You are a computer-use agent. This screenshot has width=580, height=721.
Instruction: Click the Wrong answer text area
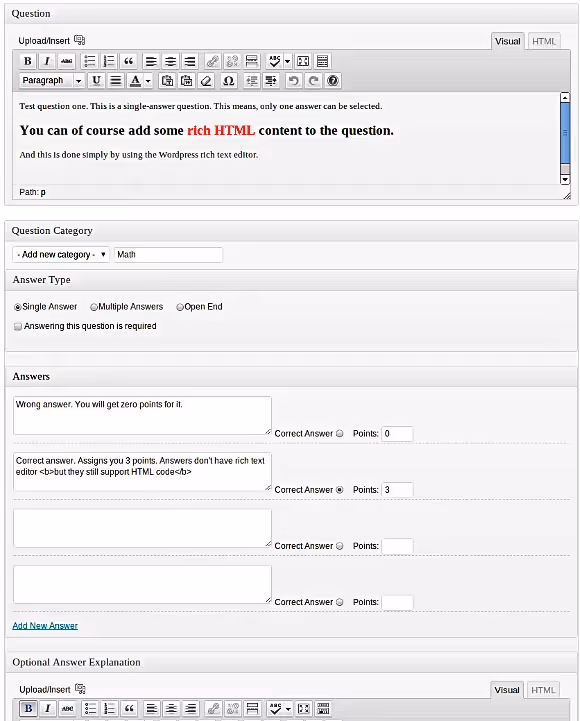142,416
